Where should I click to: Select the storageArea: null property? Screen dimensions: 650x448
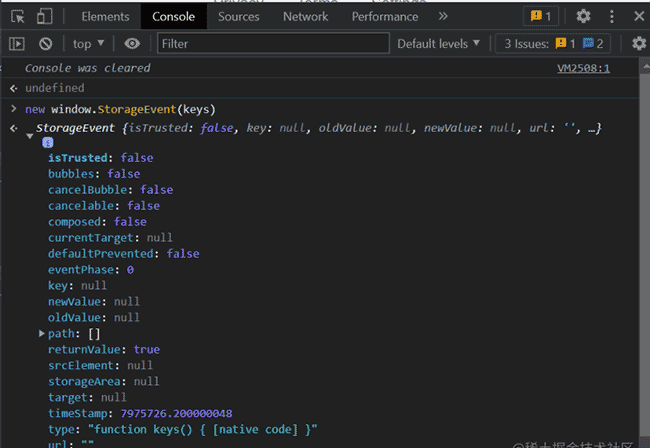point(104,381)
